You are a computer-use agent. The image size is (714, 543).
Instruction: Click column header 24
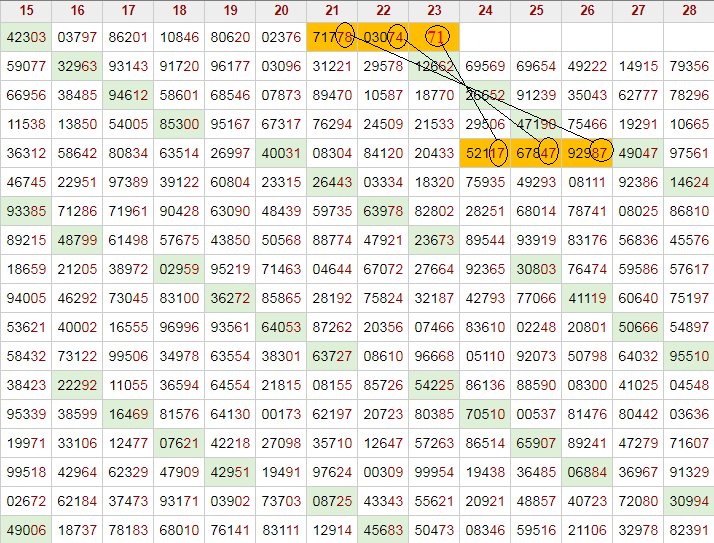[x=485, y=10]
